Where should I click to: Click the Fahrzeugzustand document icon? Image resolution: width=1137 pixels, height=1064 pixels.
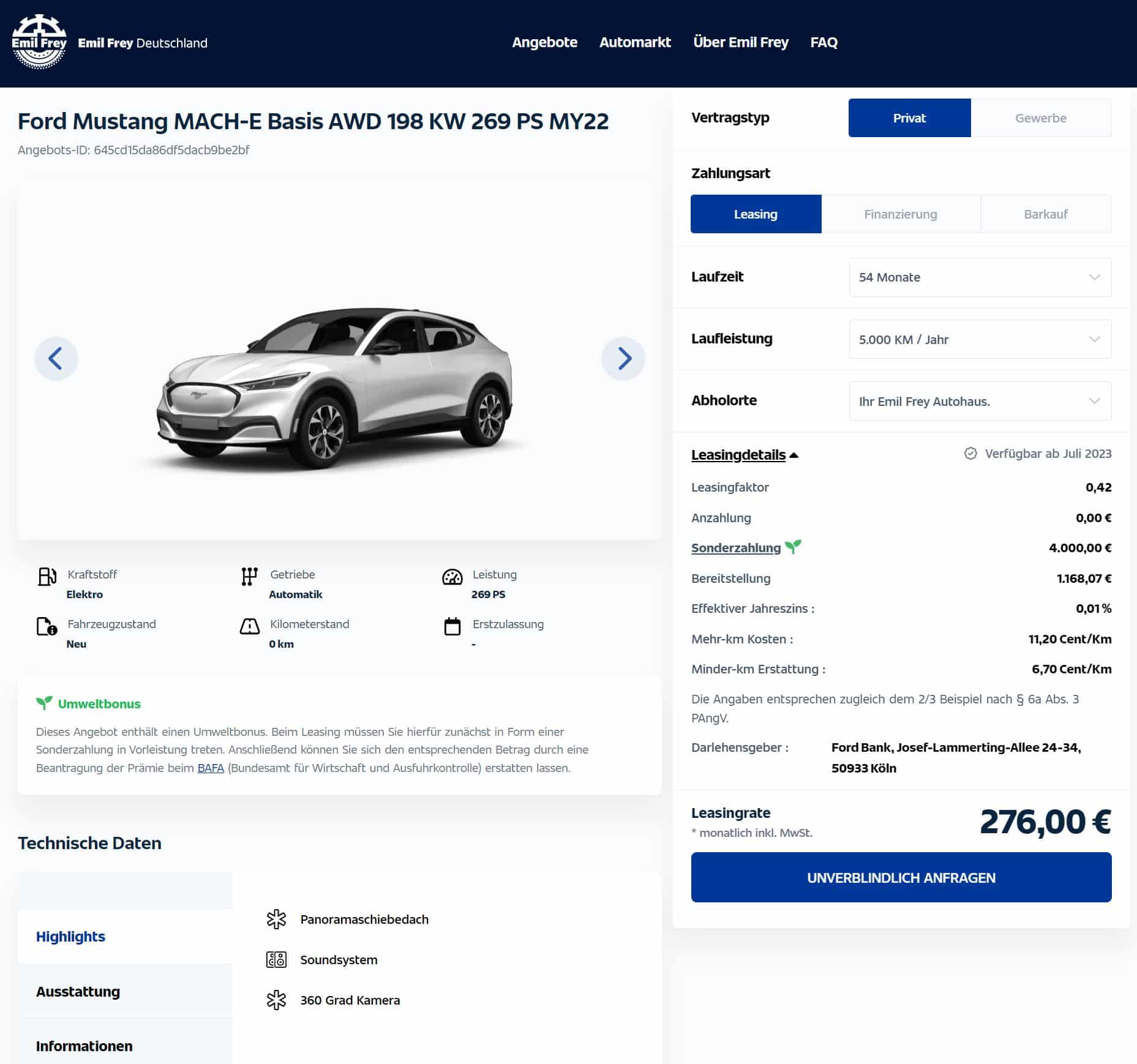click(x=47, y=626)
